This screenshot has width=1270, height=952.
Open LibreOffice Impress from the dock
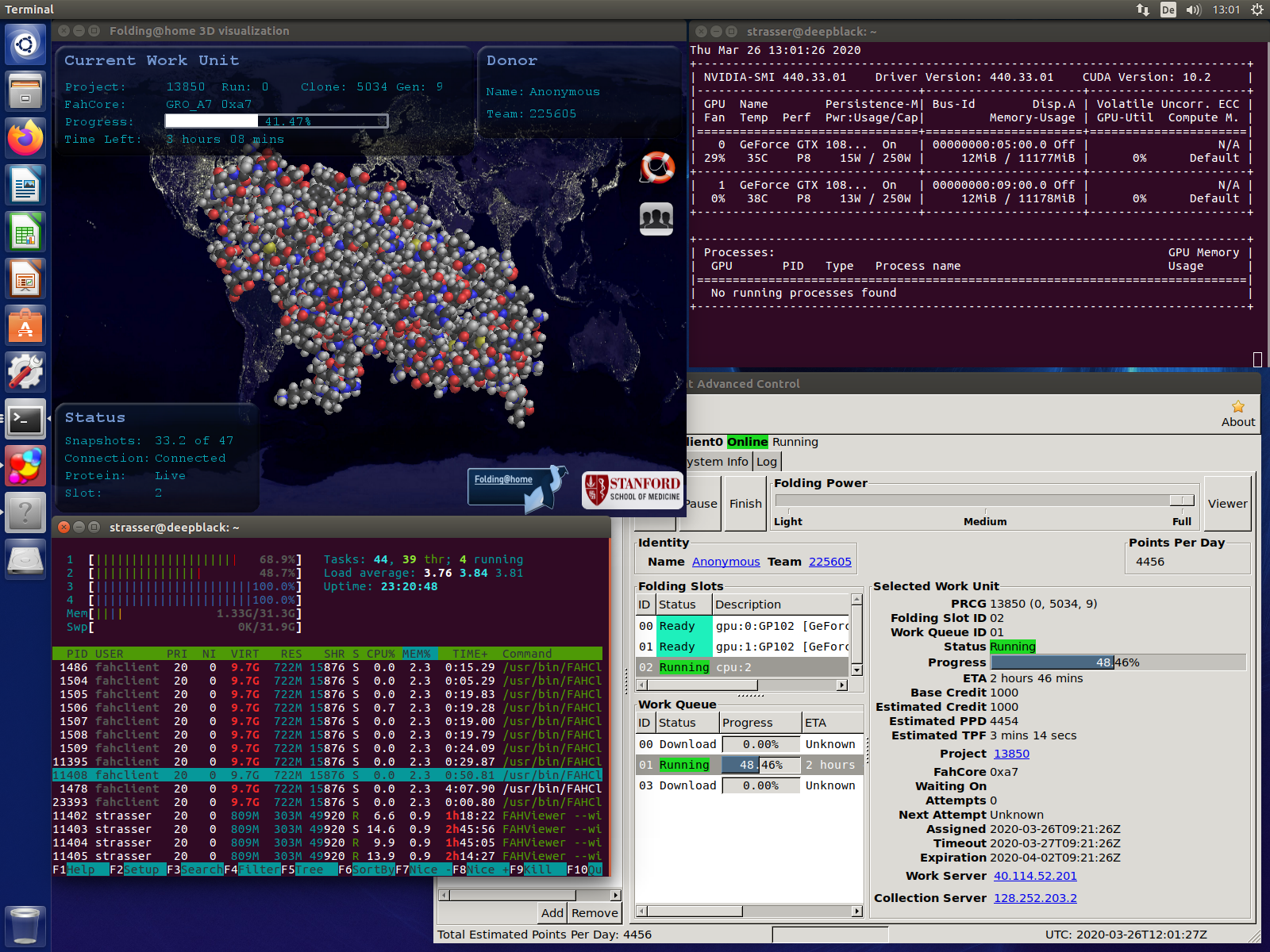25,278
